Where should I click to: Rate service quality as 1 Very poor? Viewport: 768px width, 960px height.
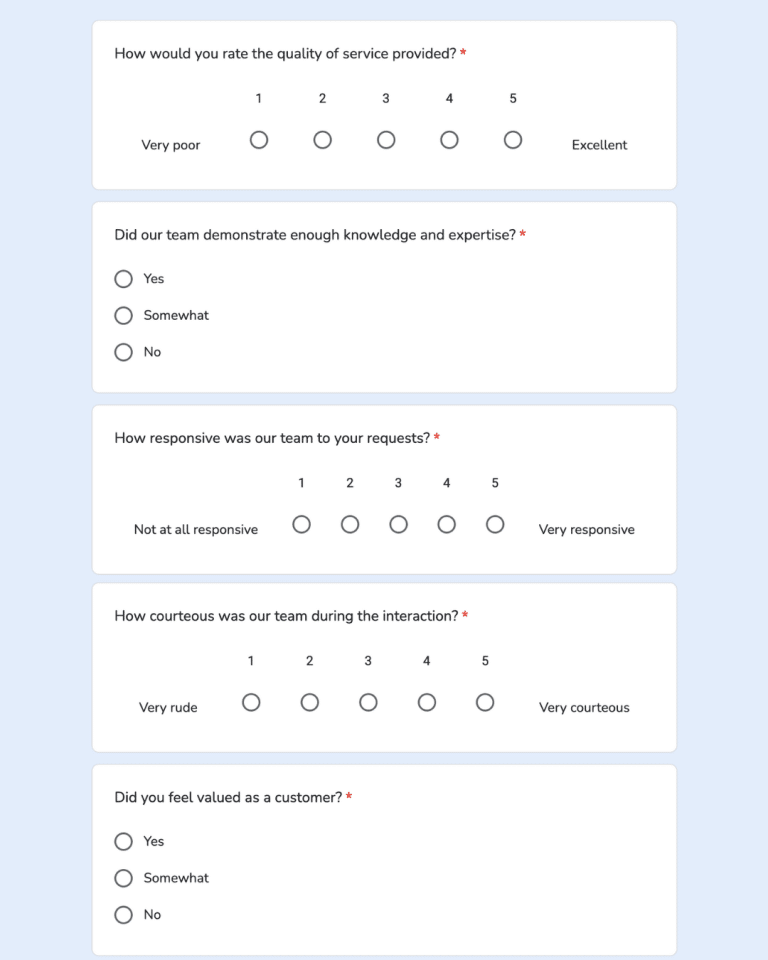(259, 140)
